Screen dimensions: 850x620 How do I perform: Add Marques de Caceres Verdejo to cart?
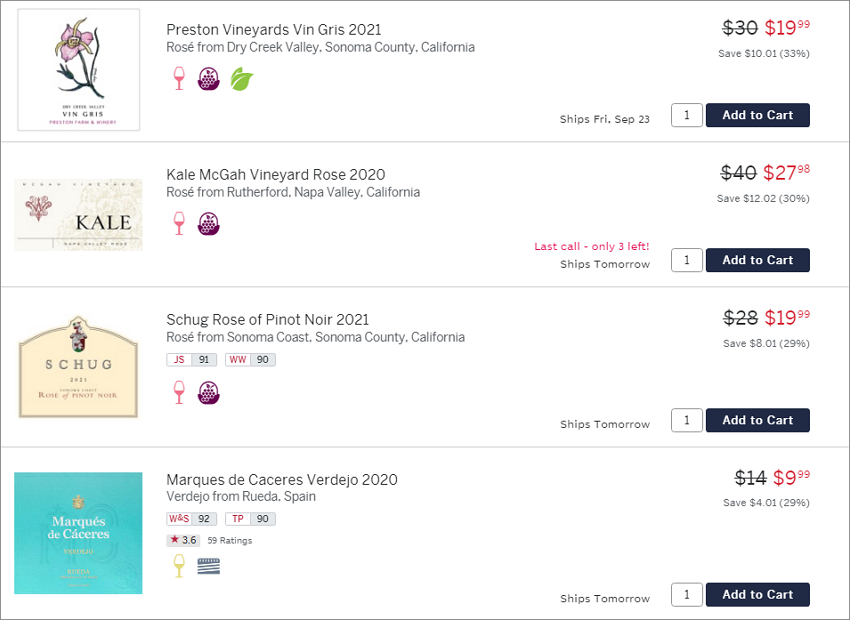click(757, 595)
